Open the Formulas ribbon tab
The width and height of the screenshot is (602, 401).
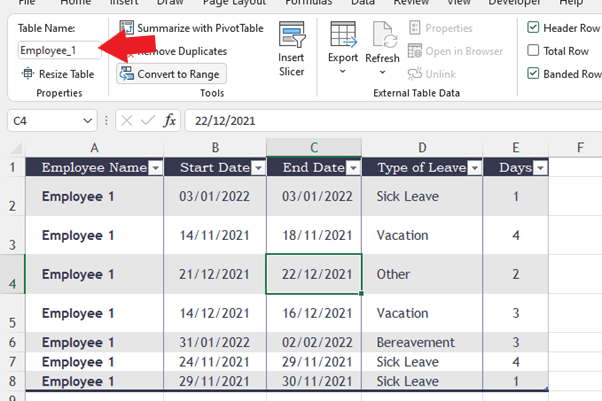point(309,2)
